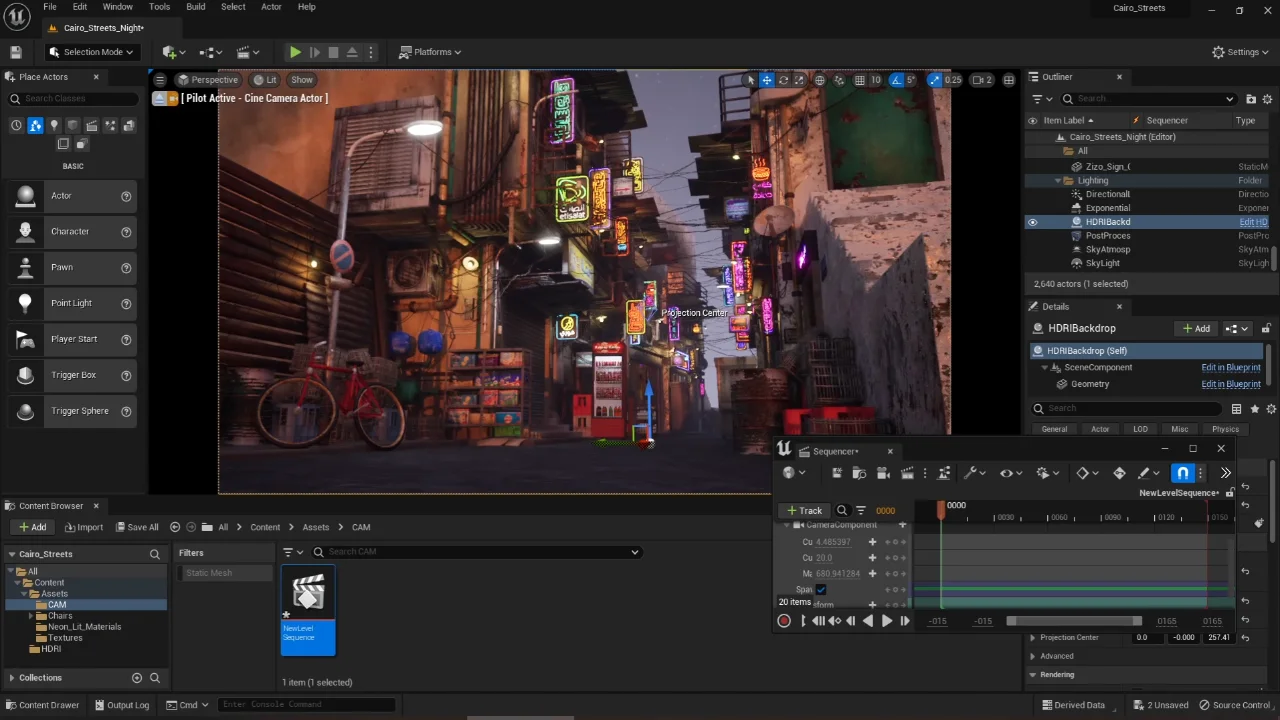Image resolution: width=1280 pixels, height=720 pixels.
Task: Hide HDRIBackdrop using its eye icon
Action: [1032, 222]
